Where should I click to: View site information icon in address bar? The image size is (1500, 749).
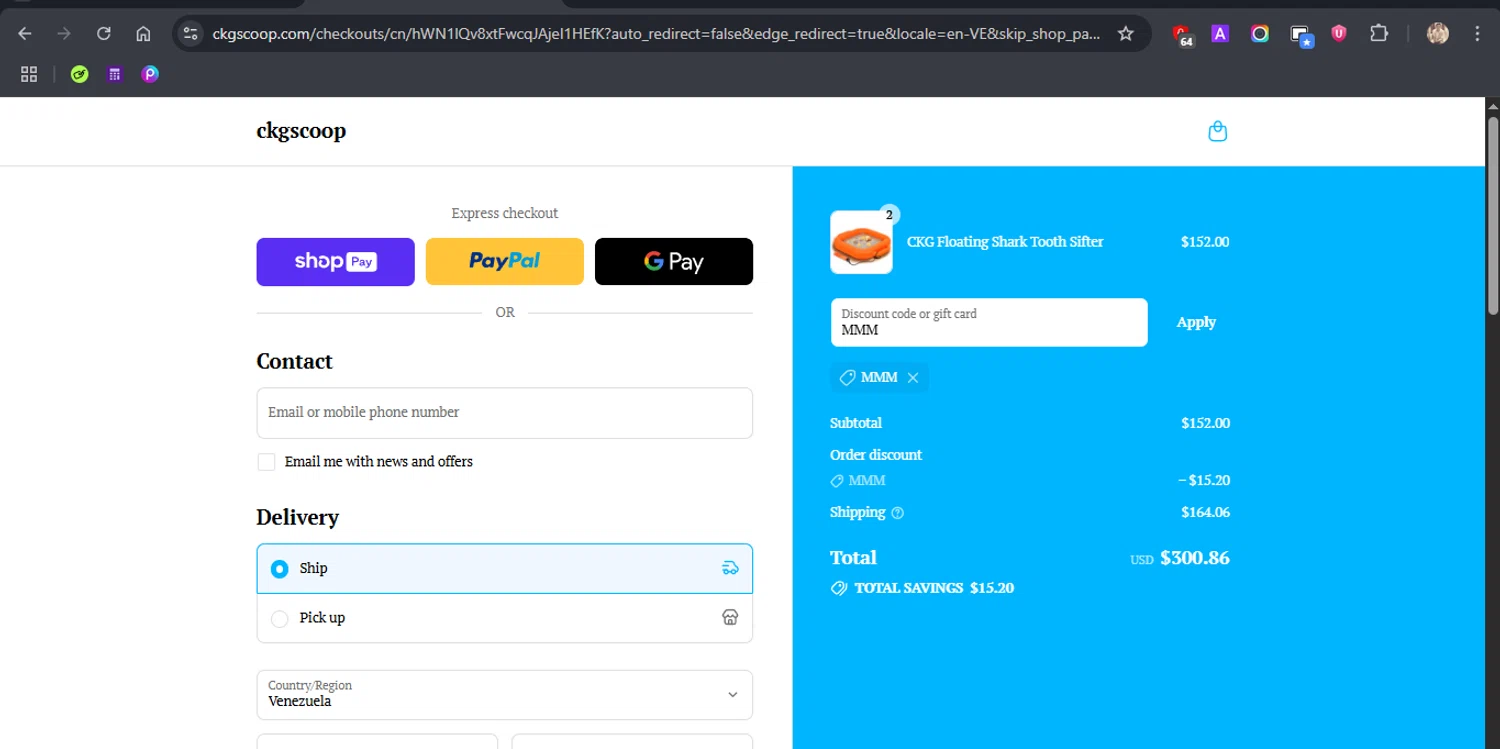pos(190,34)
